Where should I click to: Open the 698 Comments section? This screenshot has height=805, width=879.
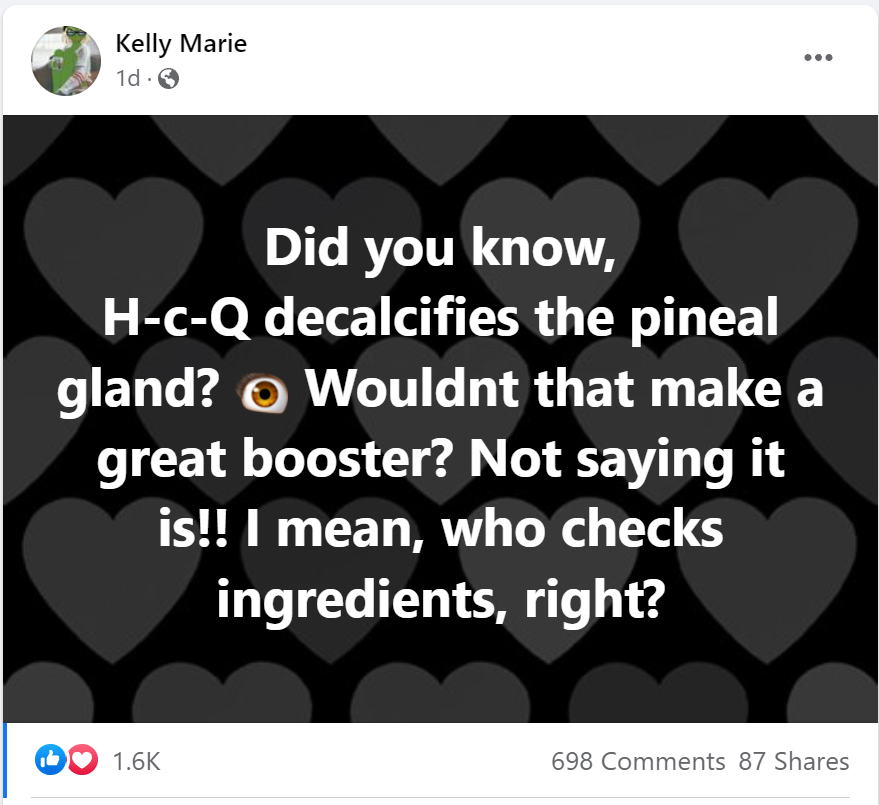[638, 761]
